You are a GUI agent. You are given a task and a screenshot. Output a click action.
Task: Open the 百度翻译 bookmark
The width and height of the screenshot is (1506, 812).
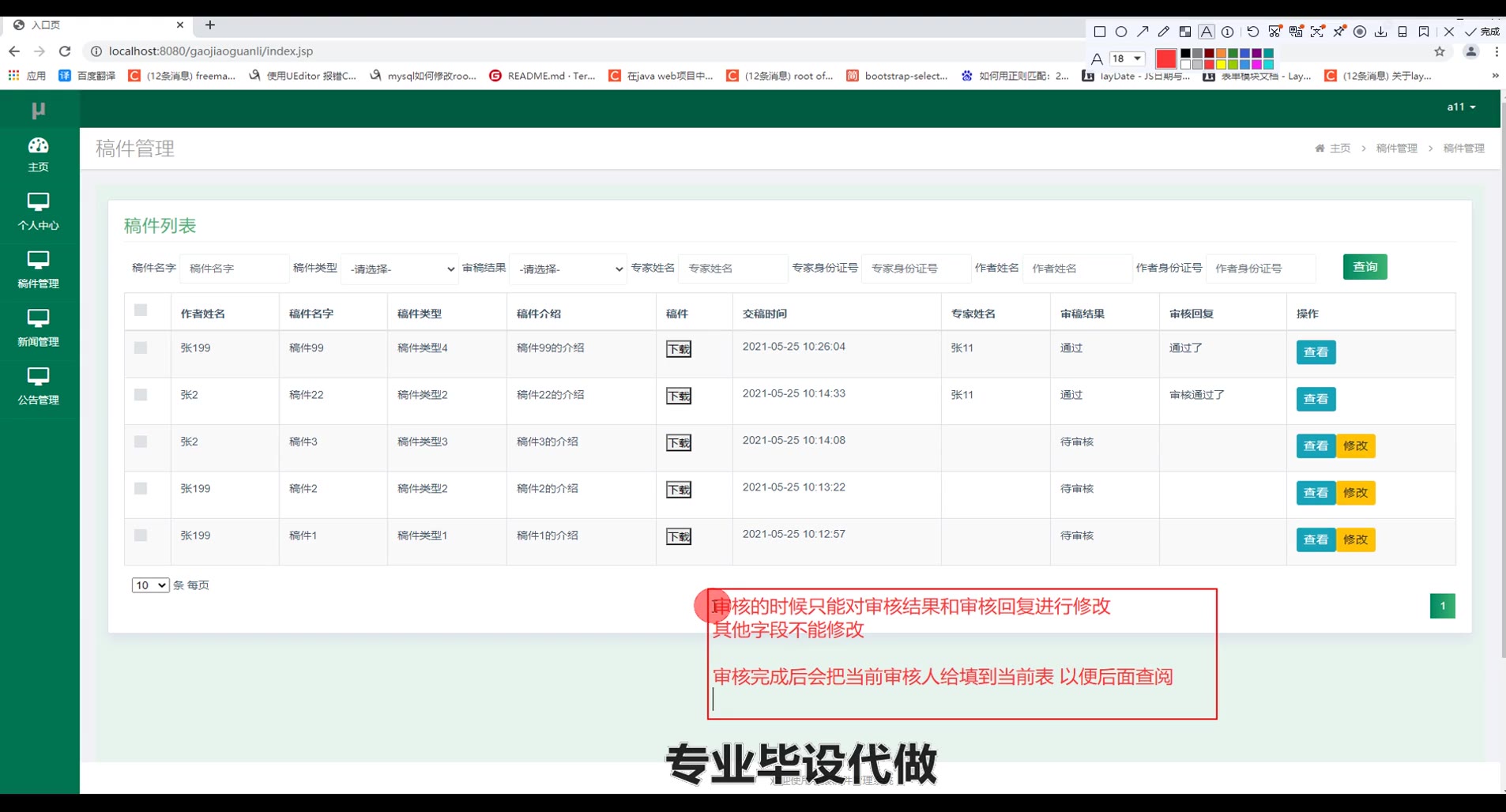88,76
